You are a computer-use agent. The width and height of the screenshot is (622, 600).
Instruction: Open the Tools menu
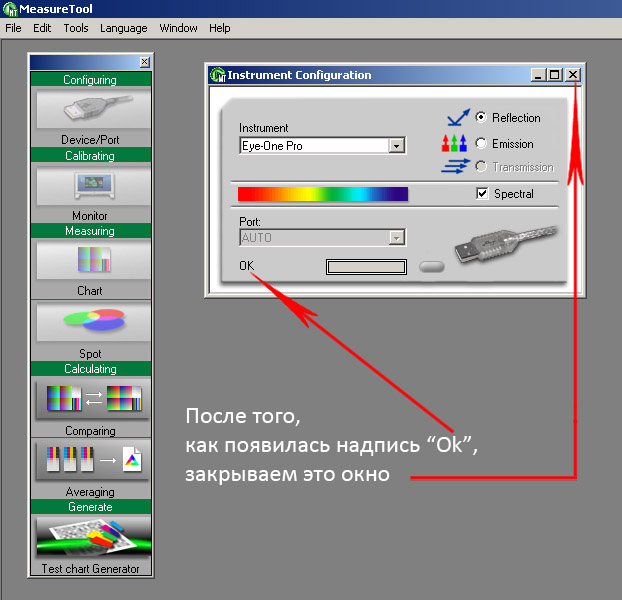(x=76, y=28)
